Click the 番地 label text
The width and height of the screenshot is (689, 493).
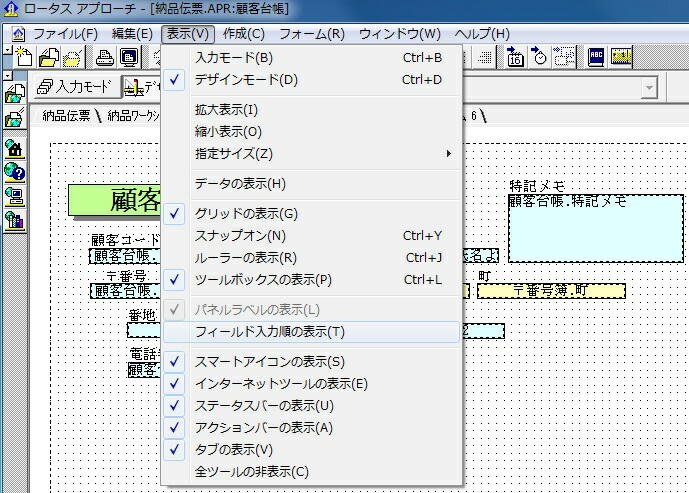point(142,315)
